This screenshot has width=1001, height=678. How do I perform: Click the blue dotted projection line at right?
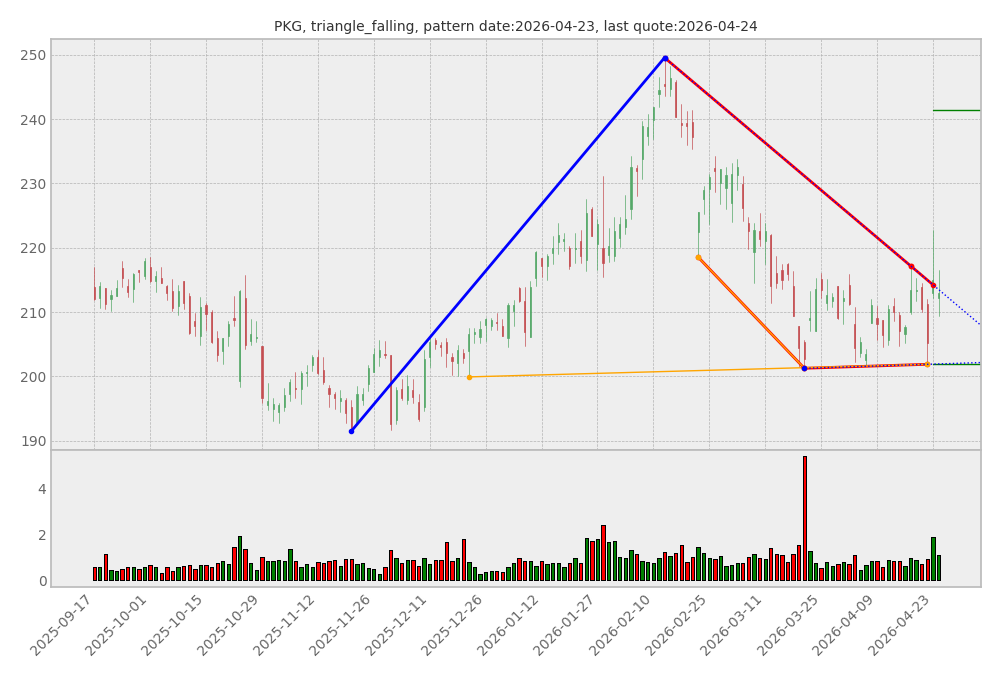(x=960, y=308)
